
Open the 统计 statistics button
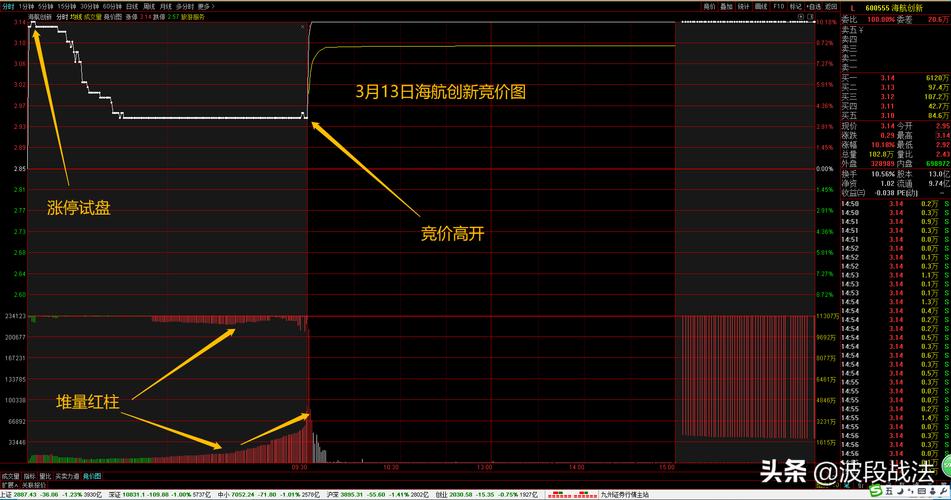tap(744, 6)
